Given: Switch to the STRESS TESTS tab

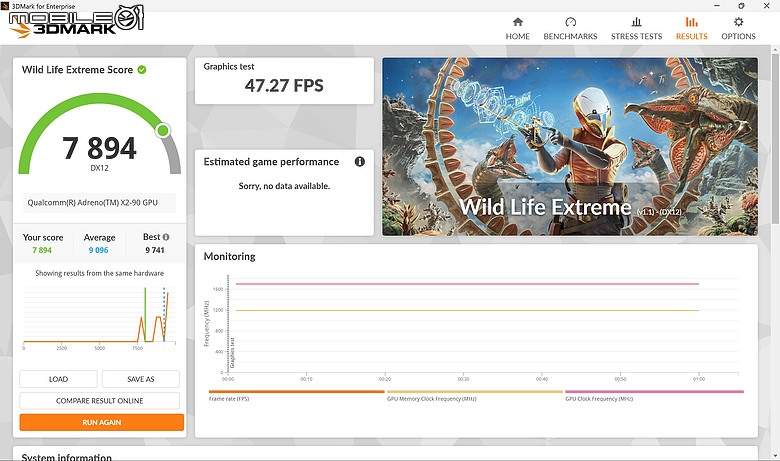Looking at the screenshot, I should coord(636,36).
